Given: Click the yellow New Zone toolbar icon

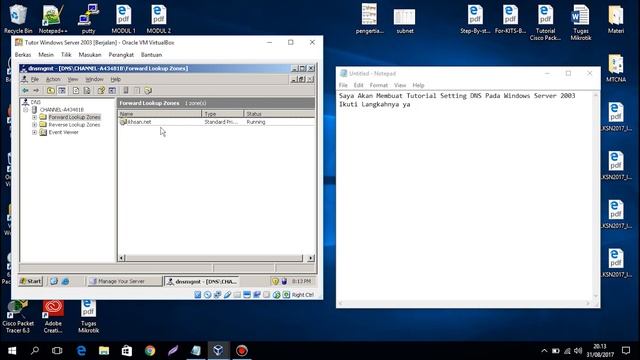Looking at the screenshot, I should pyautogui.click(x=148, y=90).
